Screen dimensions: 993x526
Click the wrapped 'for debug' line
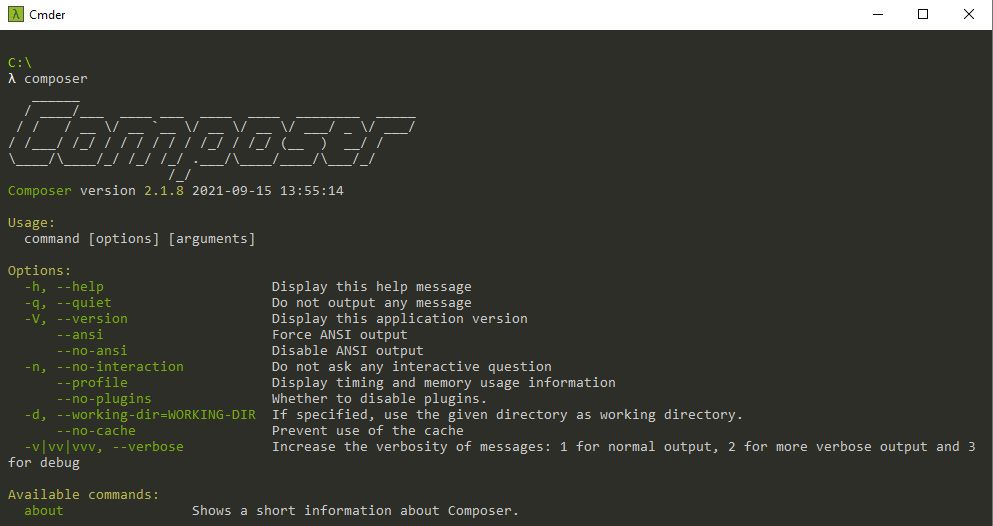[x=44, y=463]
